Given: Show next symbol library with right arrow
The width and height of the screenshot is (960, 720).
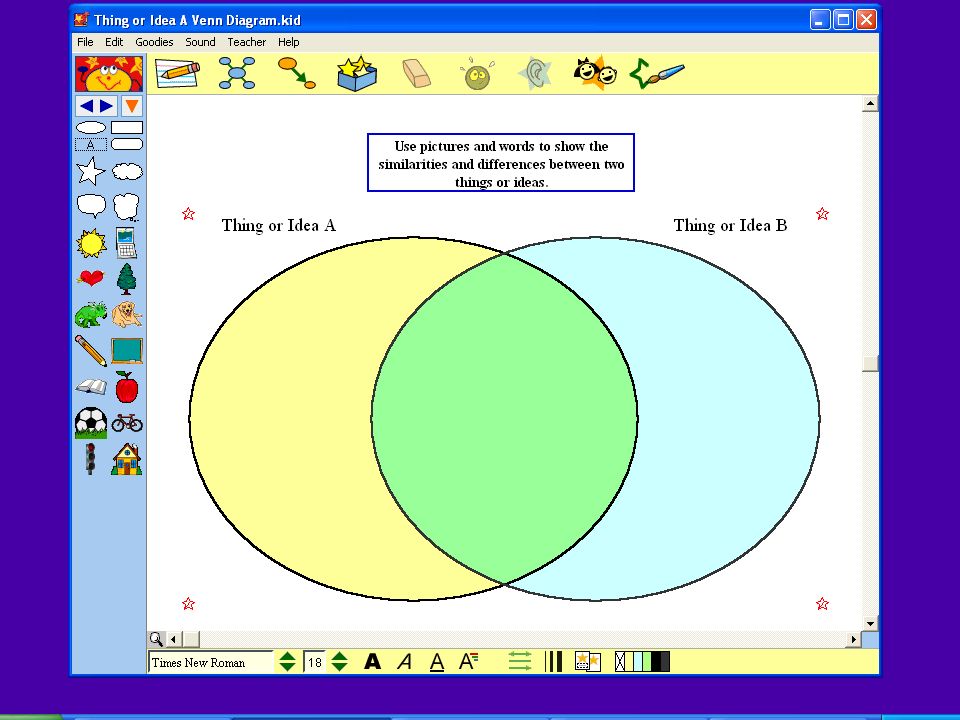Looking at the screenshot, I should (107, 106).
